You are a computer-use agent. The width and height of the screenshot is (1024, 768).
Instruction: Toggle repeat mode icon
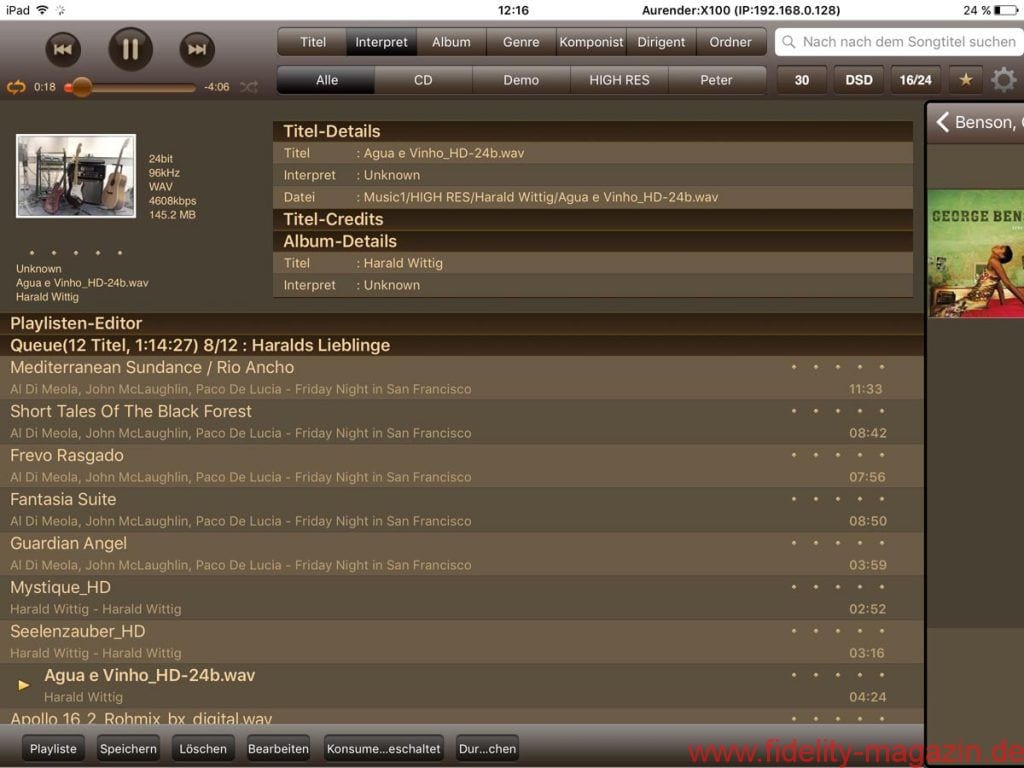click(x=16, y=87)
